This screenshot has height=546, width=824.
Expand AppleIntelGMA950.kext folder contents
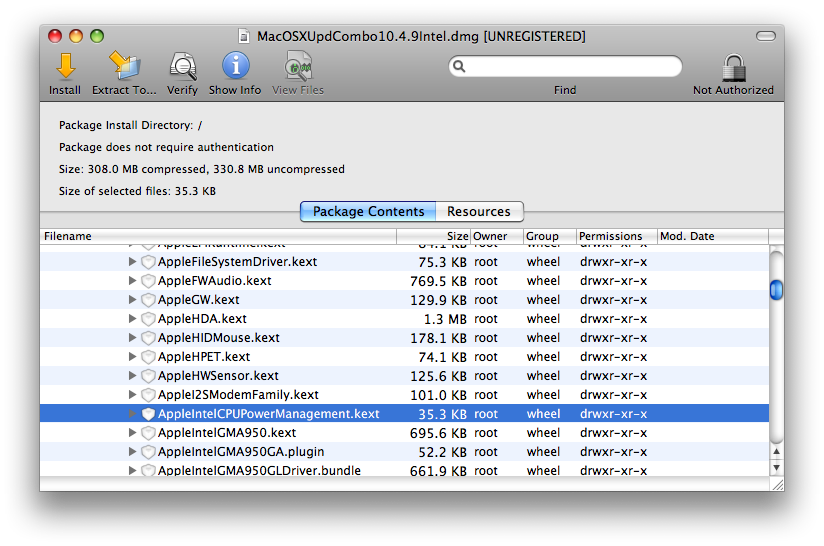click(x=132, y=433)
